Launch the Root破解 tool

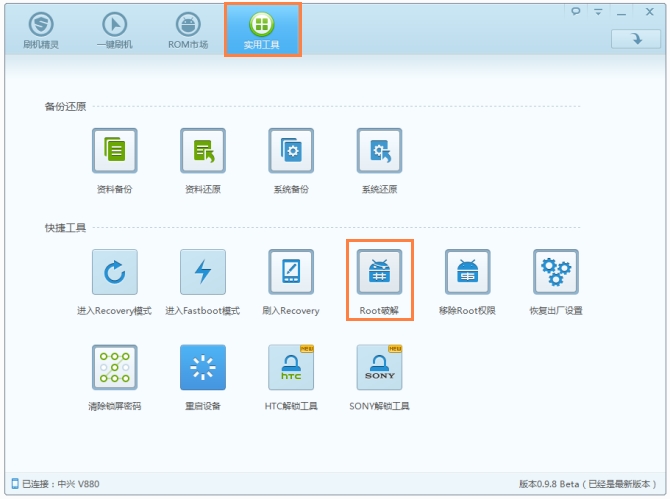coord(379,272)
